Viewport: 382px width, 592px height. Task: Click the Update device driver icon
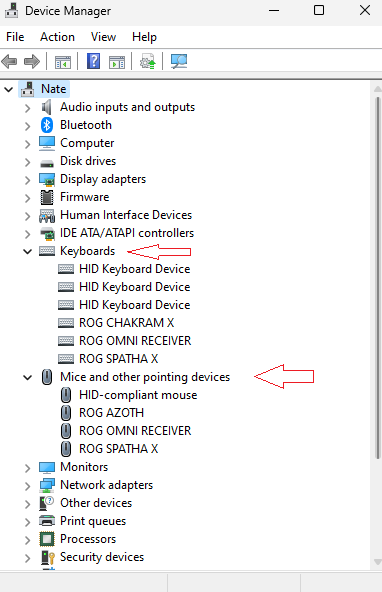148,61
